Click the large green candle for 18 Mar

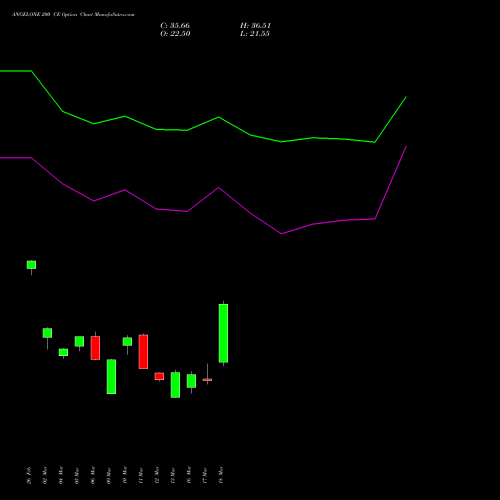tap(223, 333)
